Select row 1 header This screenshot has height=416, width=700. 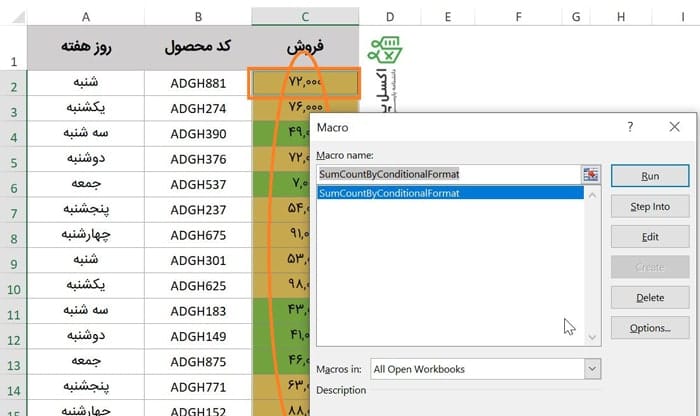click(x=13, y=48)
